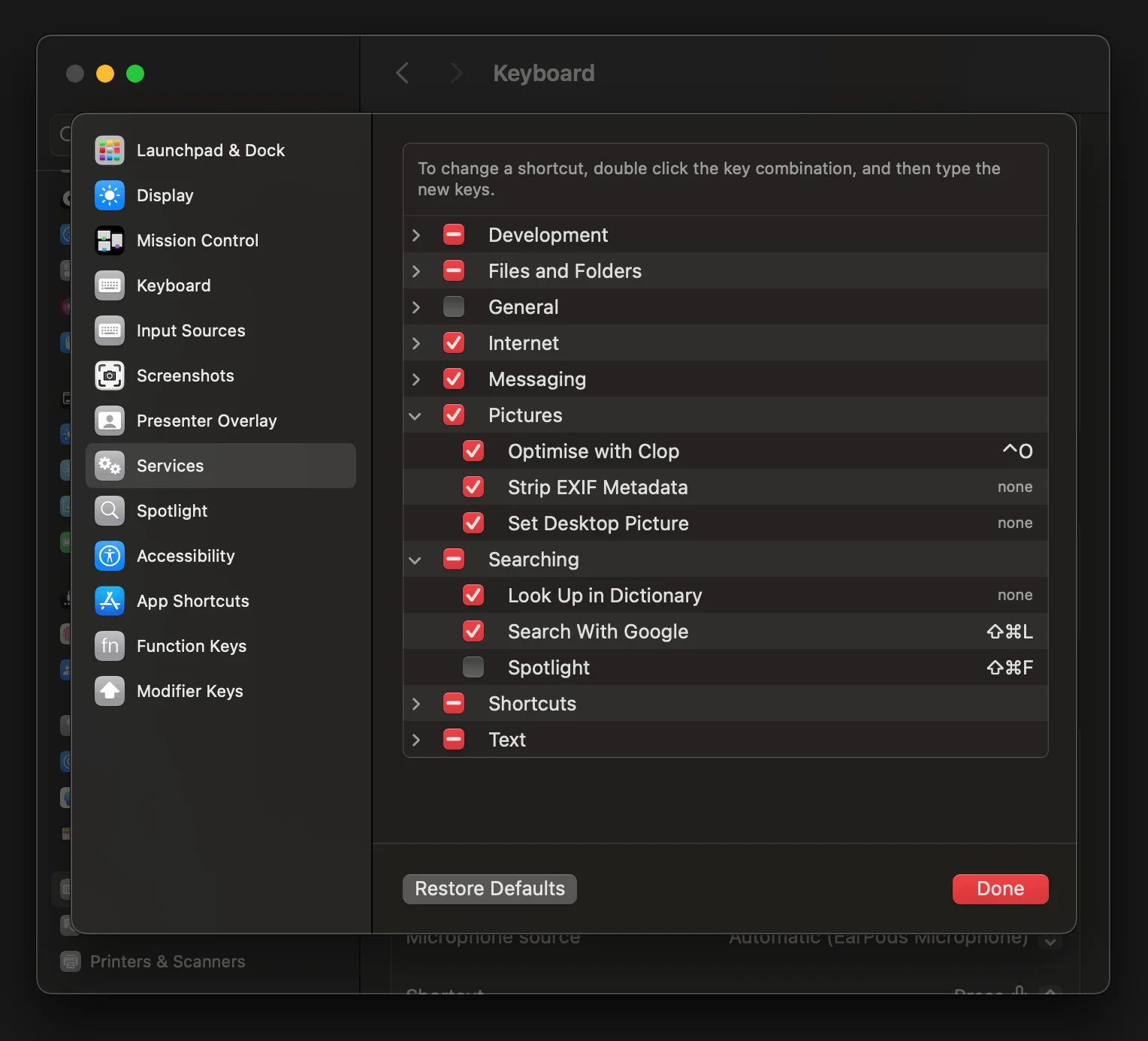The width and height of the screenshot is (1148, 1041).
Task: Expand the Development section
Action: (x=416, y=235)
